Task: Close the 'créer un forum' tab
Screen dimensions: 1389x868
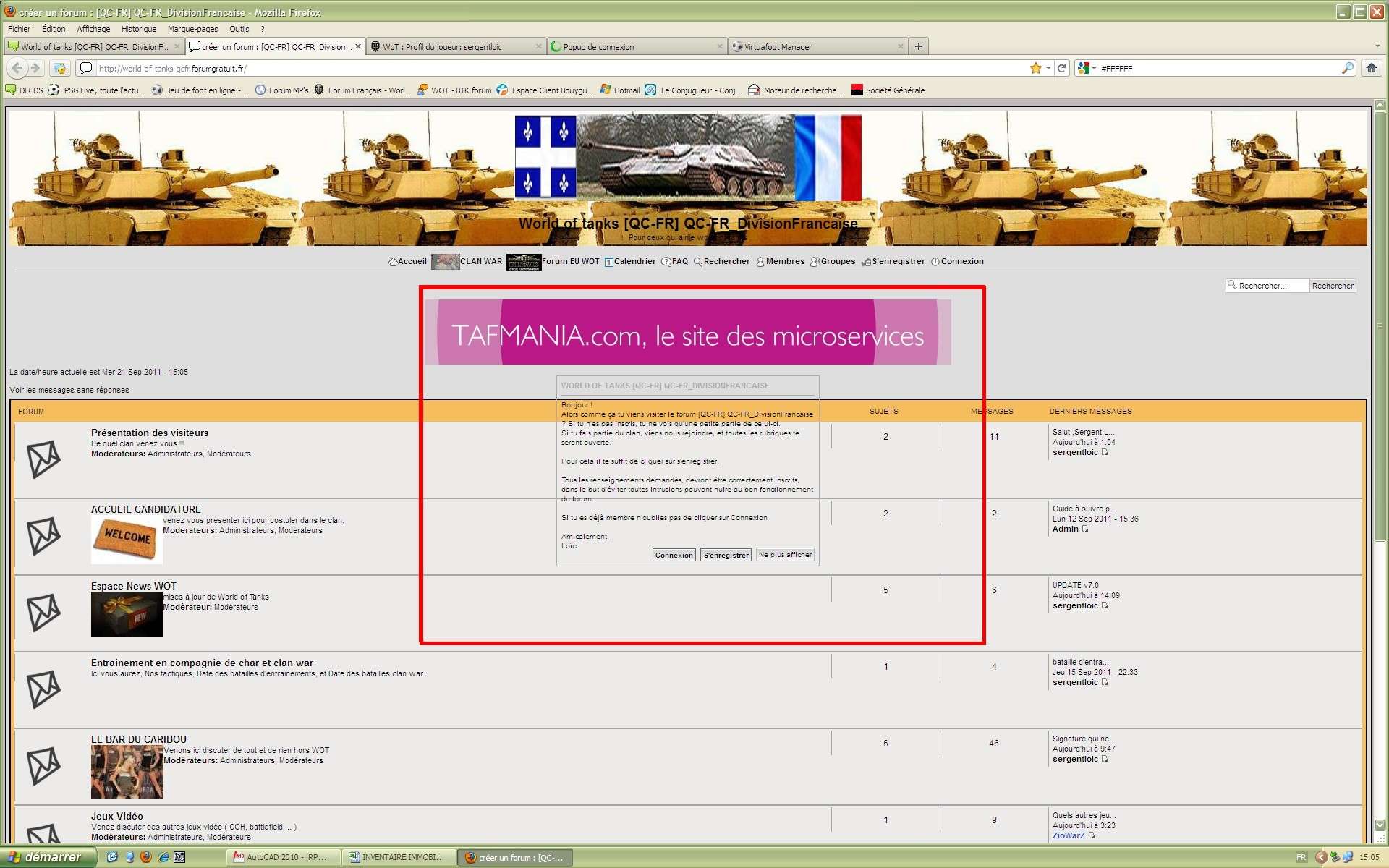Action: [358, 46]
